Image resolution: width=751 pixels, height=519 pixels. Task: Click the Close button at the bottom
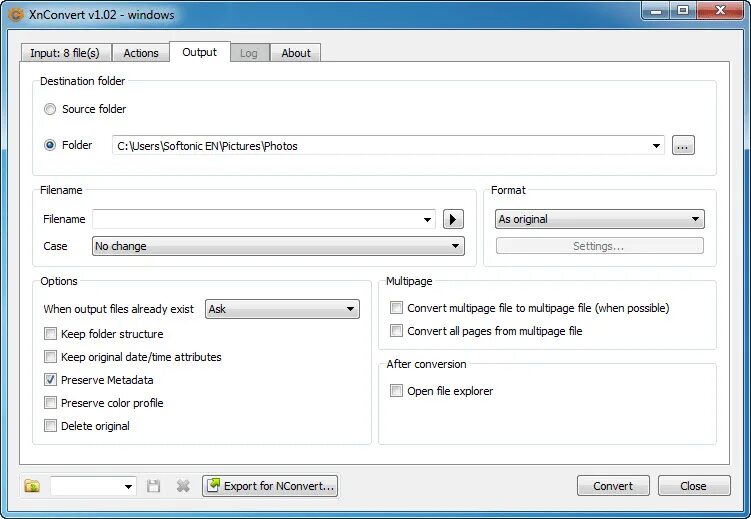(x=694, y=486)
